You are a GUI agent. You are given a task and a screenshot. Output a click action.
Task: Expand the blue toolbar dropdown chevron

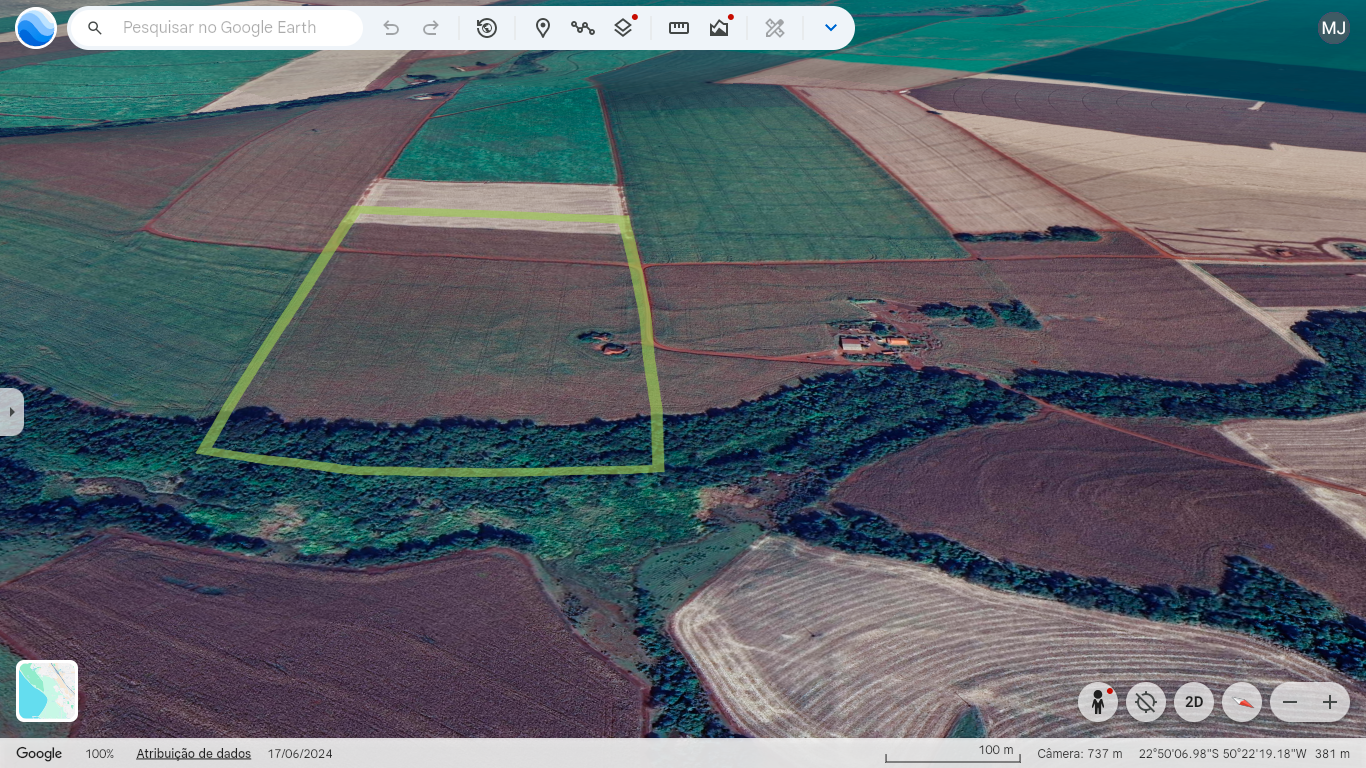[x=831, y=28]
